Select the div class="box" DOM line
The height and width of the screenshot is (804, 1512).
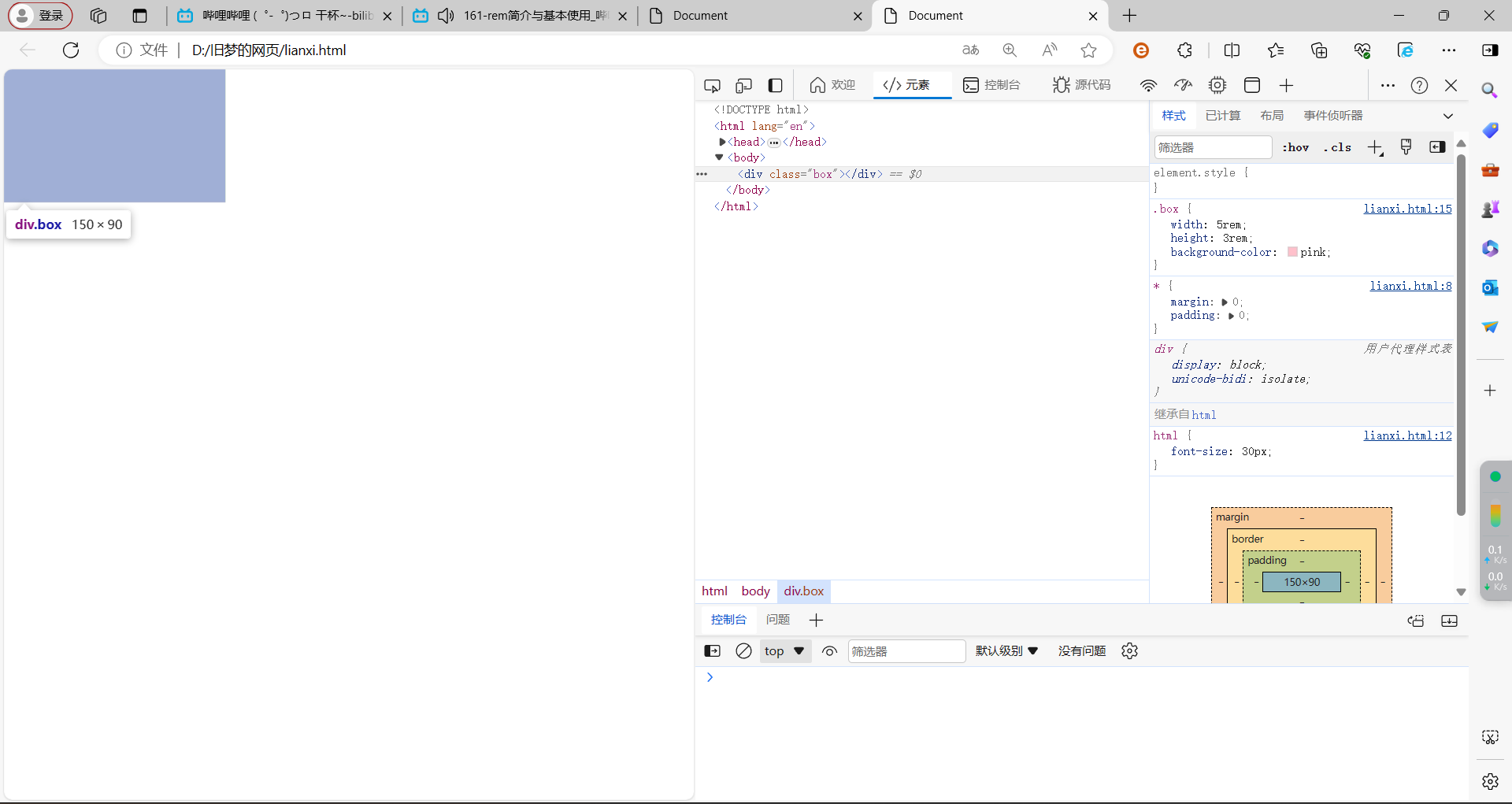click(921, 174)
